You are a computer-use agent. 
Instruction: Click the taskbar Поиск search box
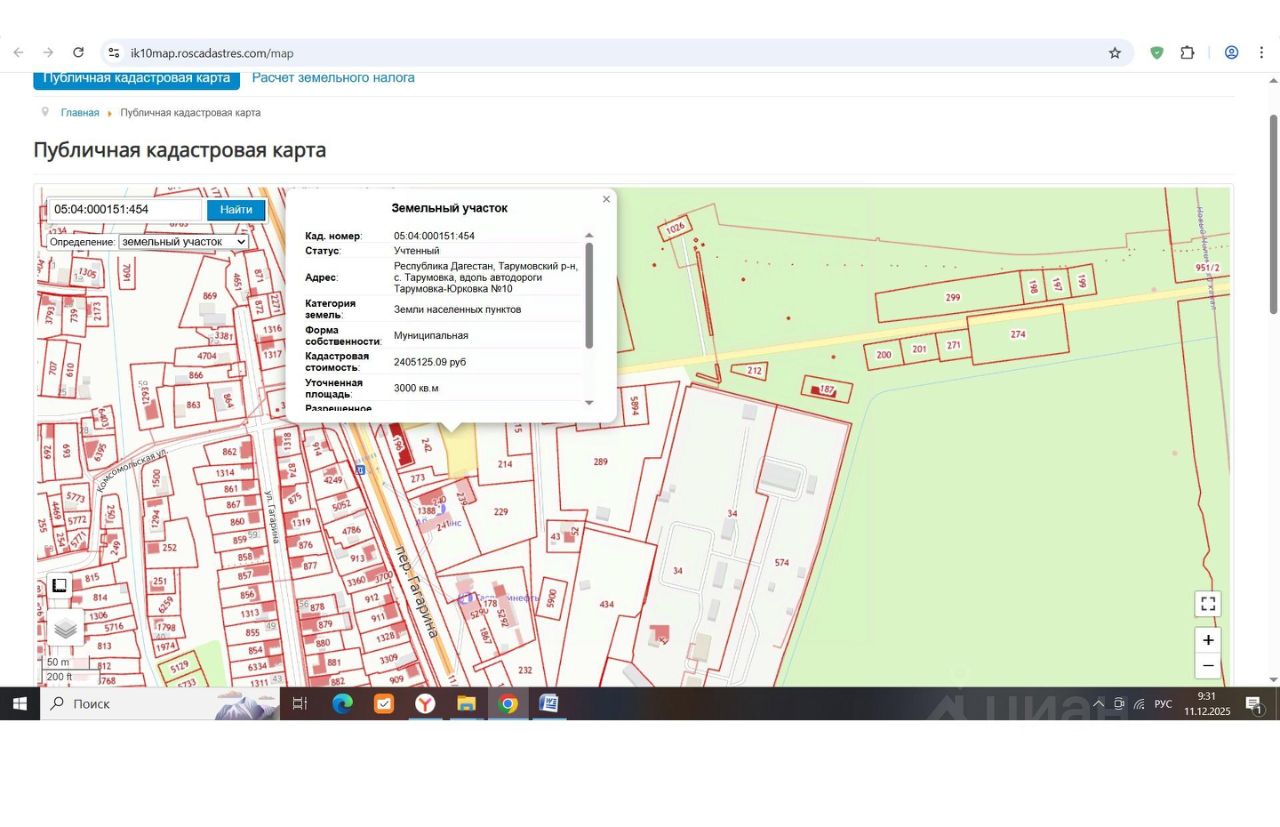pyautogui.click(x=160, y=704)
